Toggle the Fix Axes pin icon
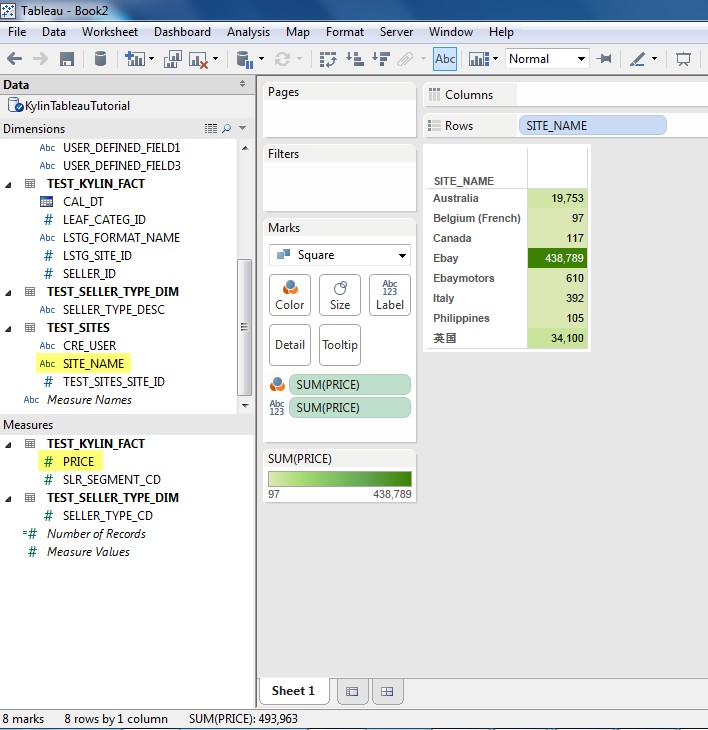 coord(604,59)
